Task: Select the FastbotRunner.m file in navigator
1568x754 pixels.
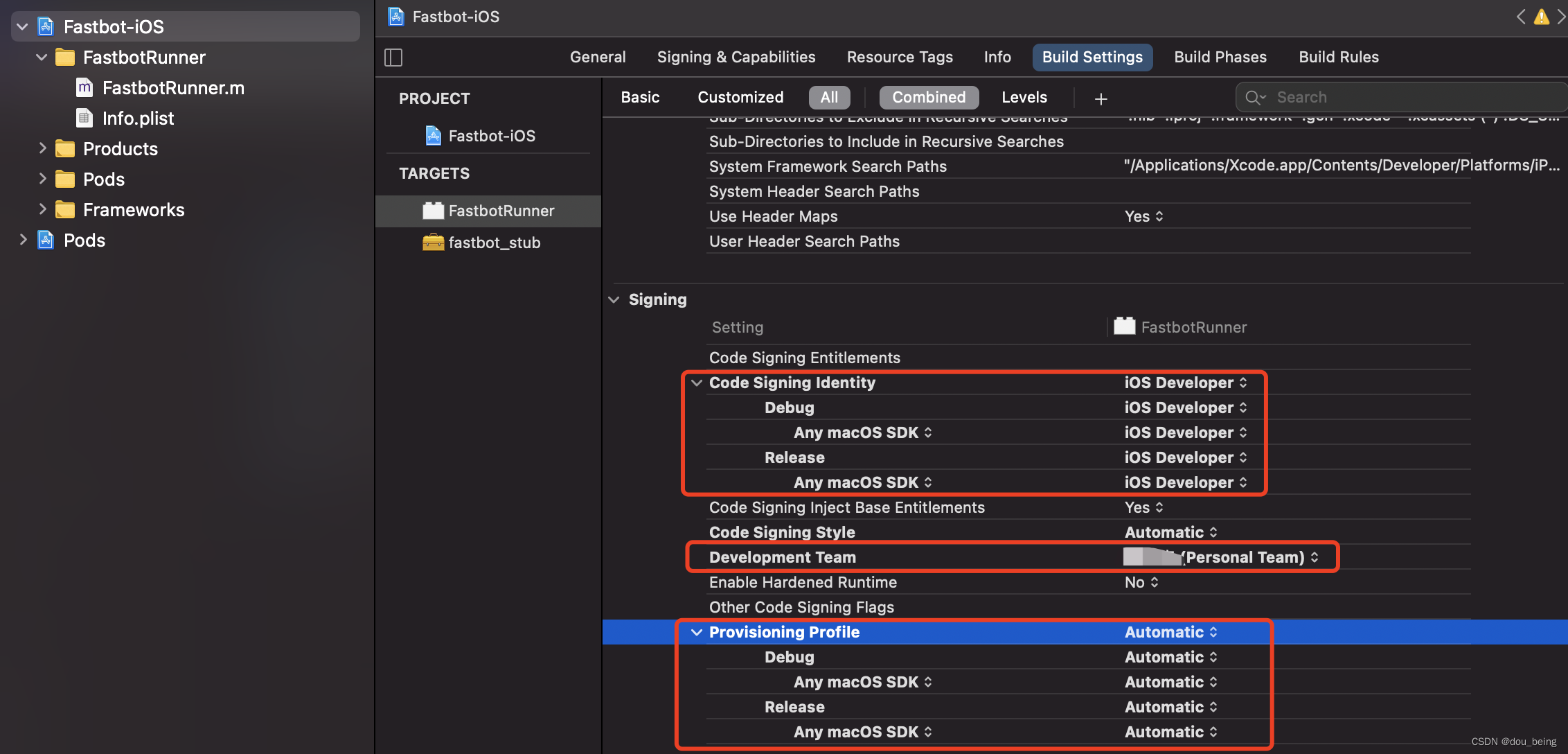Action: (173, 88)
